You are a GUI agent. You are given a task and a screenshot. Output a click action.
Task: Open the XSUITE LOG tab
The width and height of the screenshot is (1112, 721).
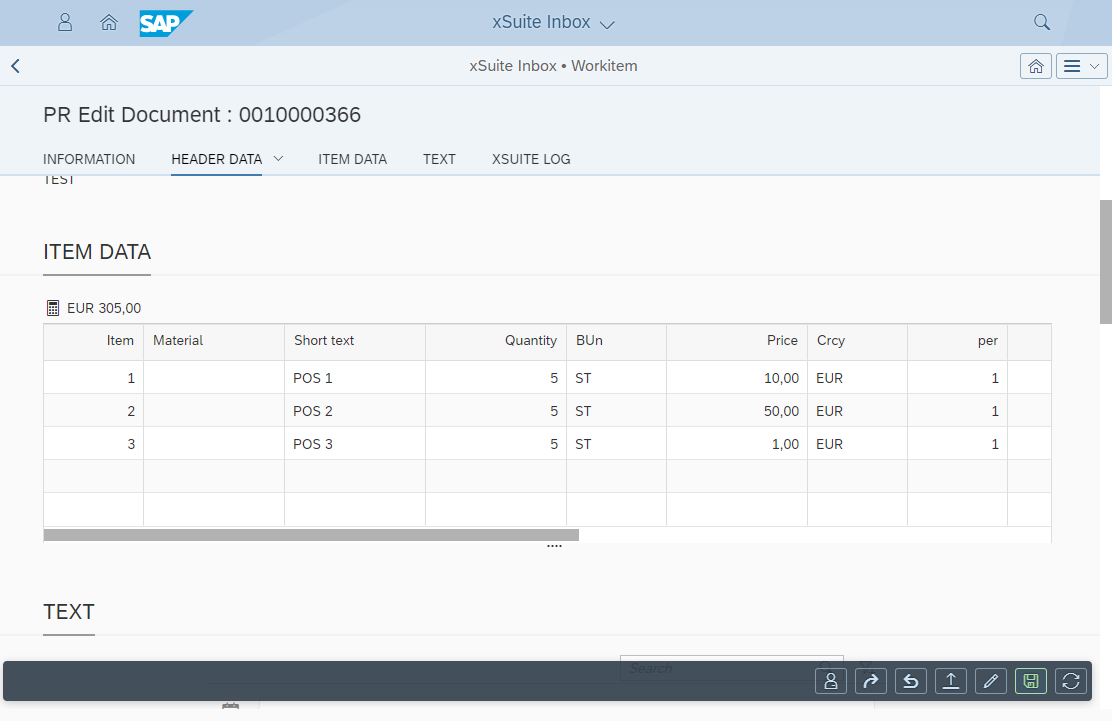531,159
